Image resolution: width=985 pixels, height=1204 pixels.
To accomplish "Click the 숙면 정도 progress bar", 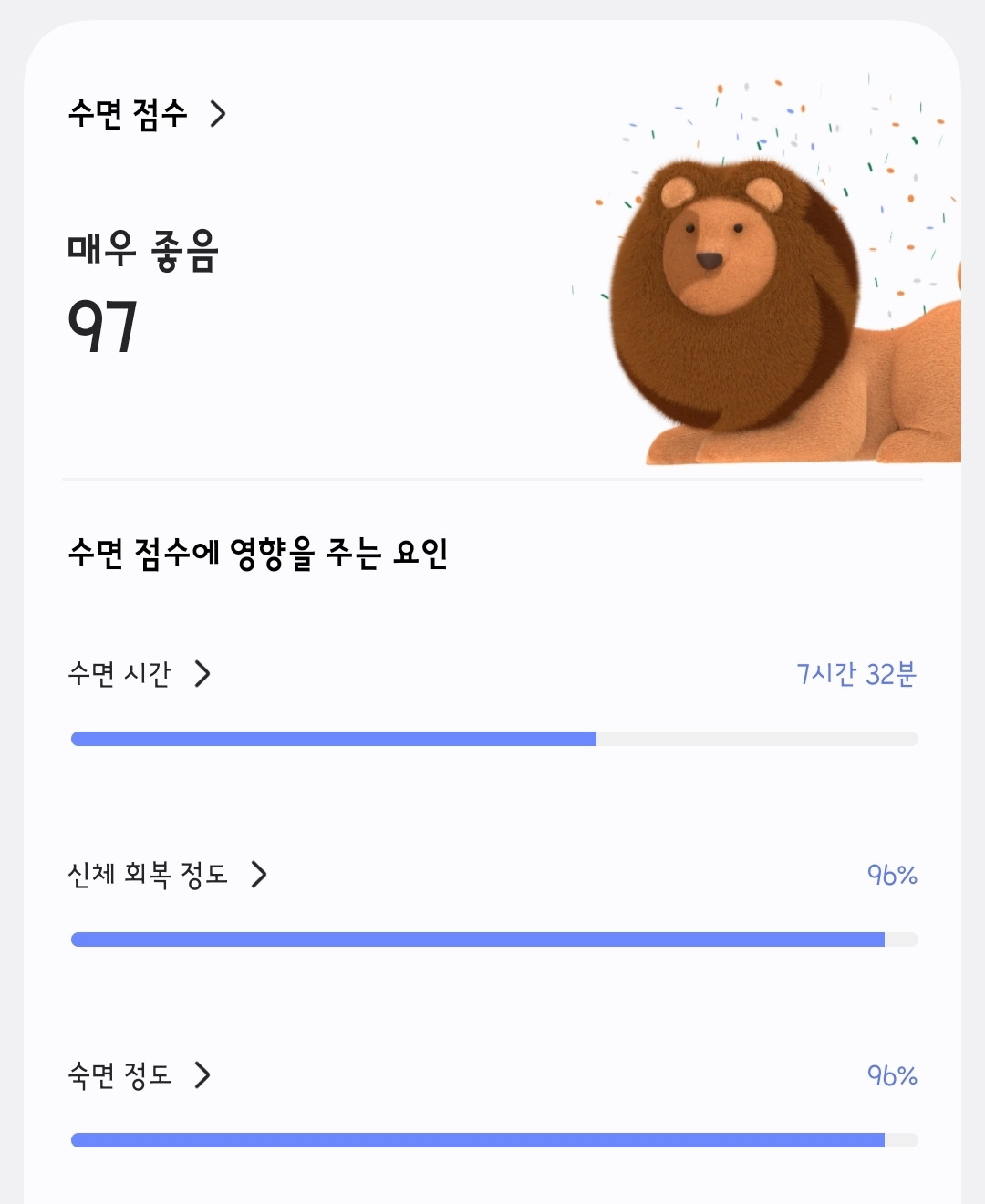I will point(494,1140).
